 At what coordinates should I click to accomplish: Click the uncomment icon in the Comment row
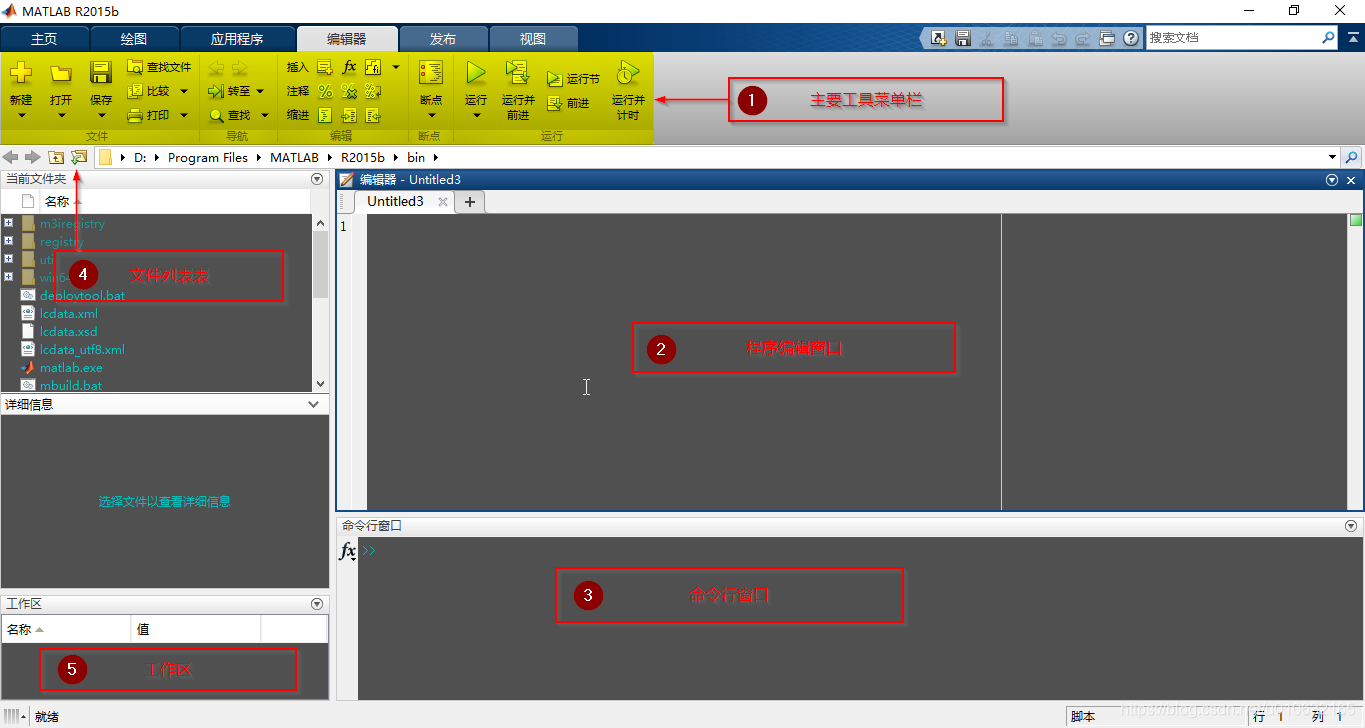click(x=349, y=91)
